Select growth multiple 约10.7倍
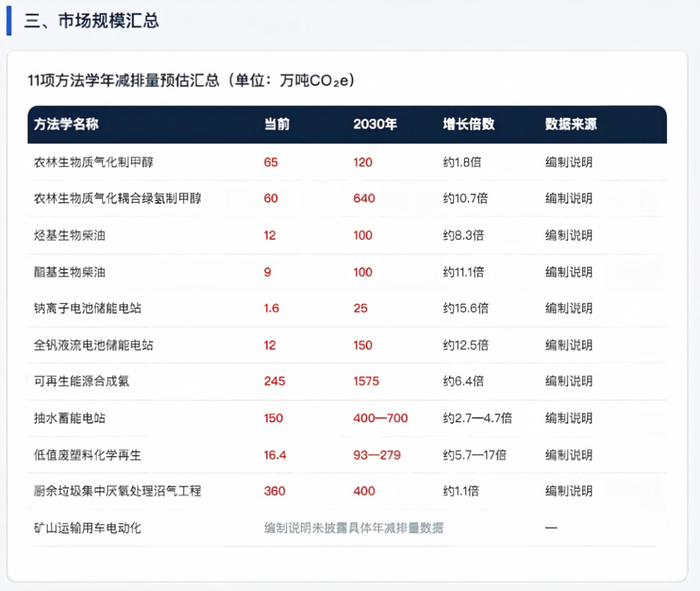This screenshot has width=700, height=591. [465, 198]
